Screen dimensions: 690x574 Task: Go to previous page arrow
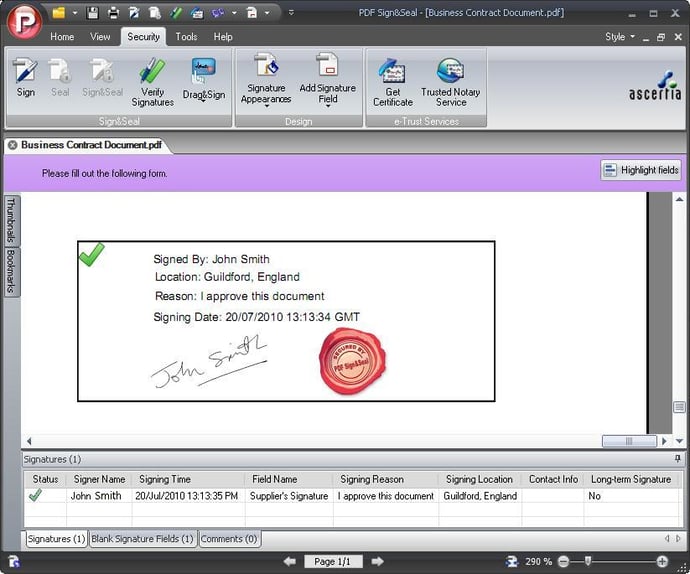point(290,561)
